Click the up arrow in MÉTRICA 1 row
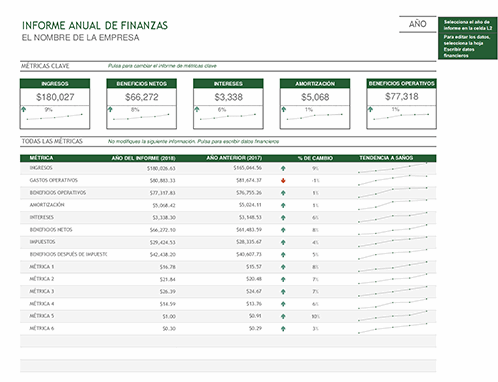498x382 pixels. (x=283, y=267)
